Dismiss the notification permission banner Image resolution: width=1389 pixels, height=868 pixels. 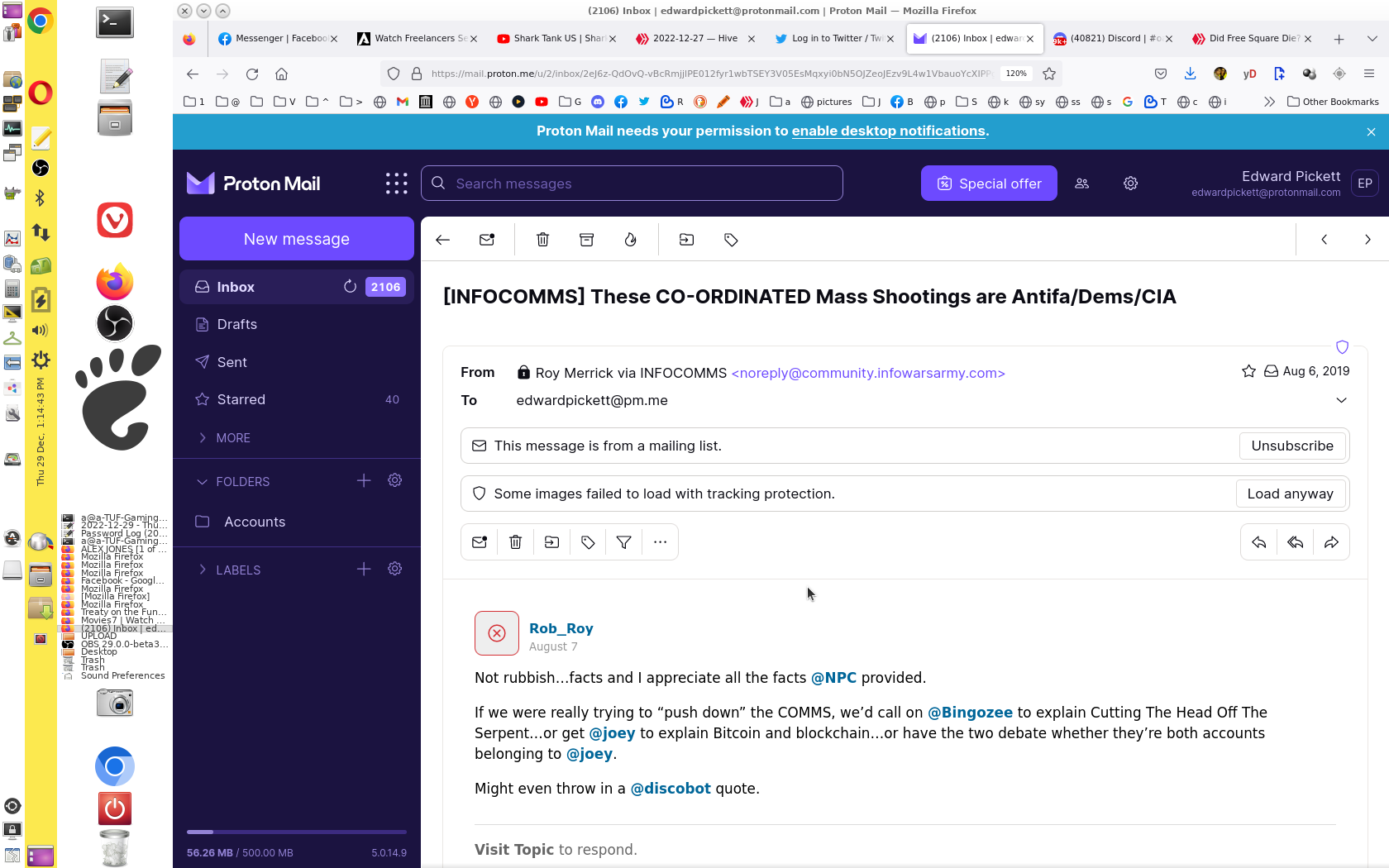point(1371,131)
